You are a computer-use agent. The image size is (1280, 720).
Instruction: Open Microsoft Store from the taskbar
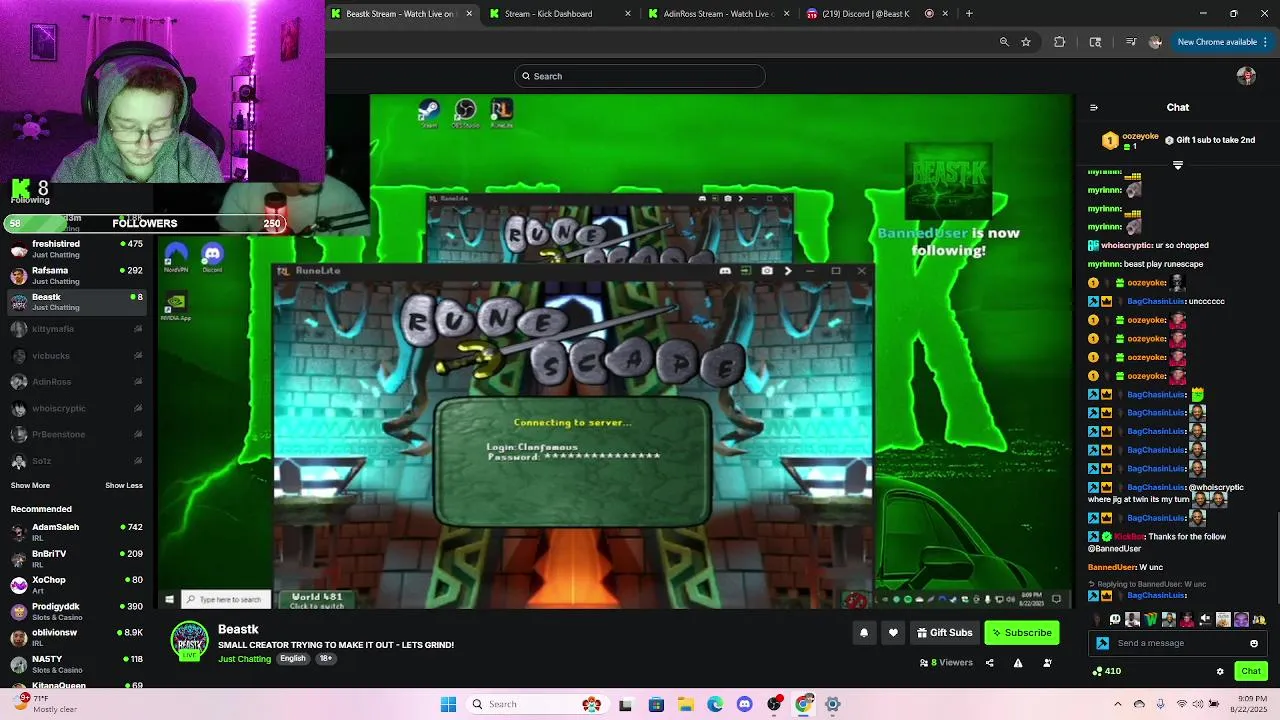tap(656, 704)
